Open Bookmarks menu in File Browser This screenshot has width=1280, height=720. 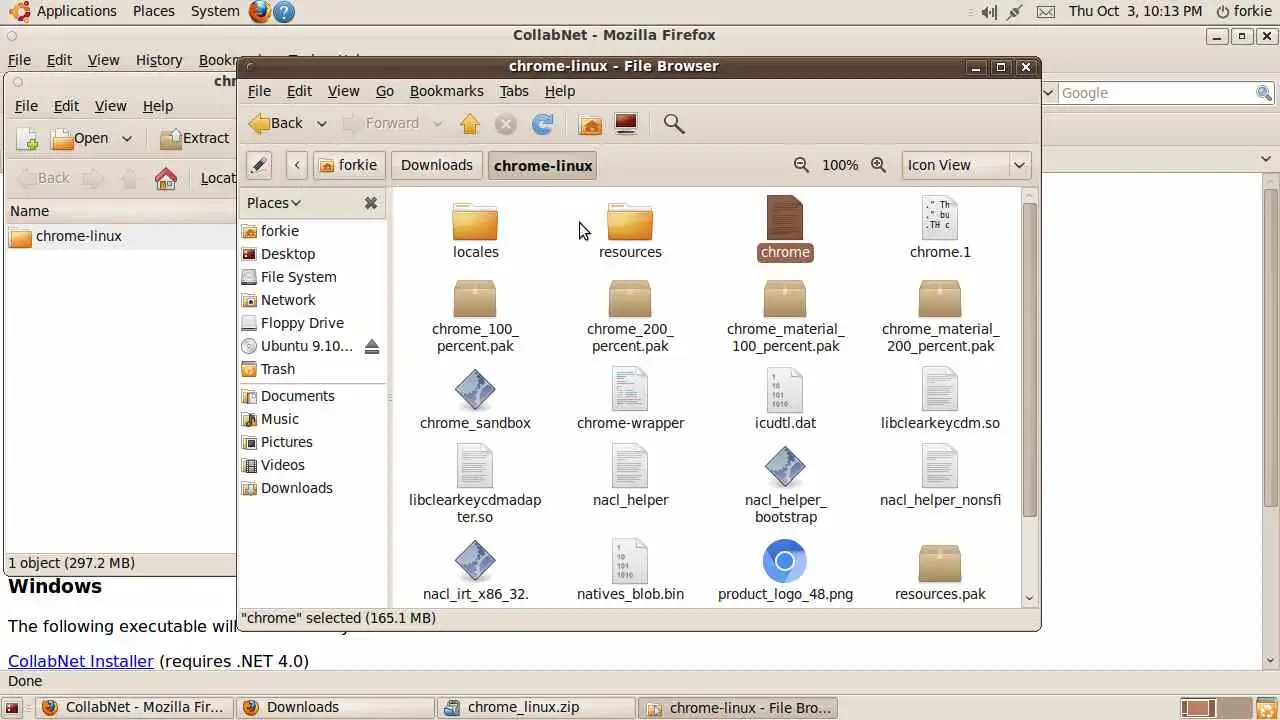(x=447, y=91)
